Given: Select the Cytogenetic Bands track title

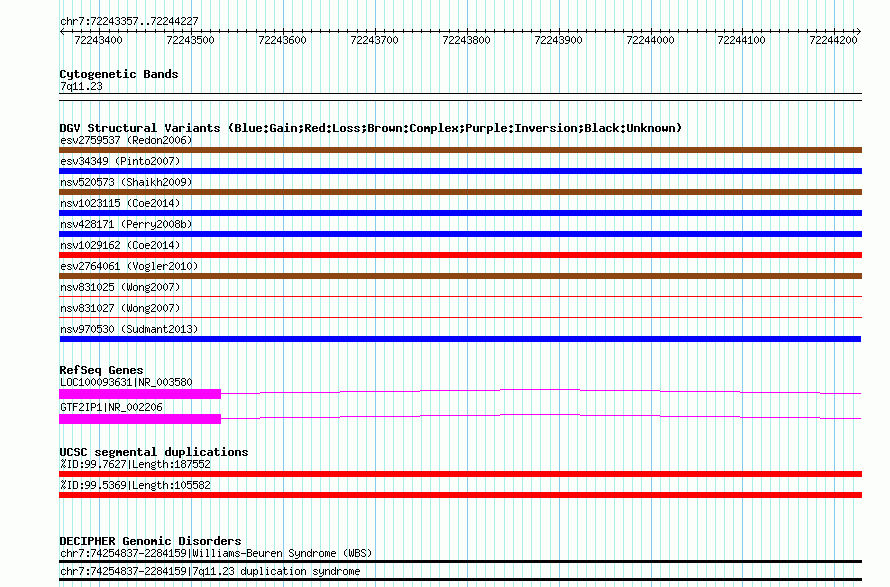Looking at the screenshot, I should (x=119, y=74).
